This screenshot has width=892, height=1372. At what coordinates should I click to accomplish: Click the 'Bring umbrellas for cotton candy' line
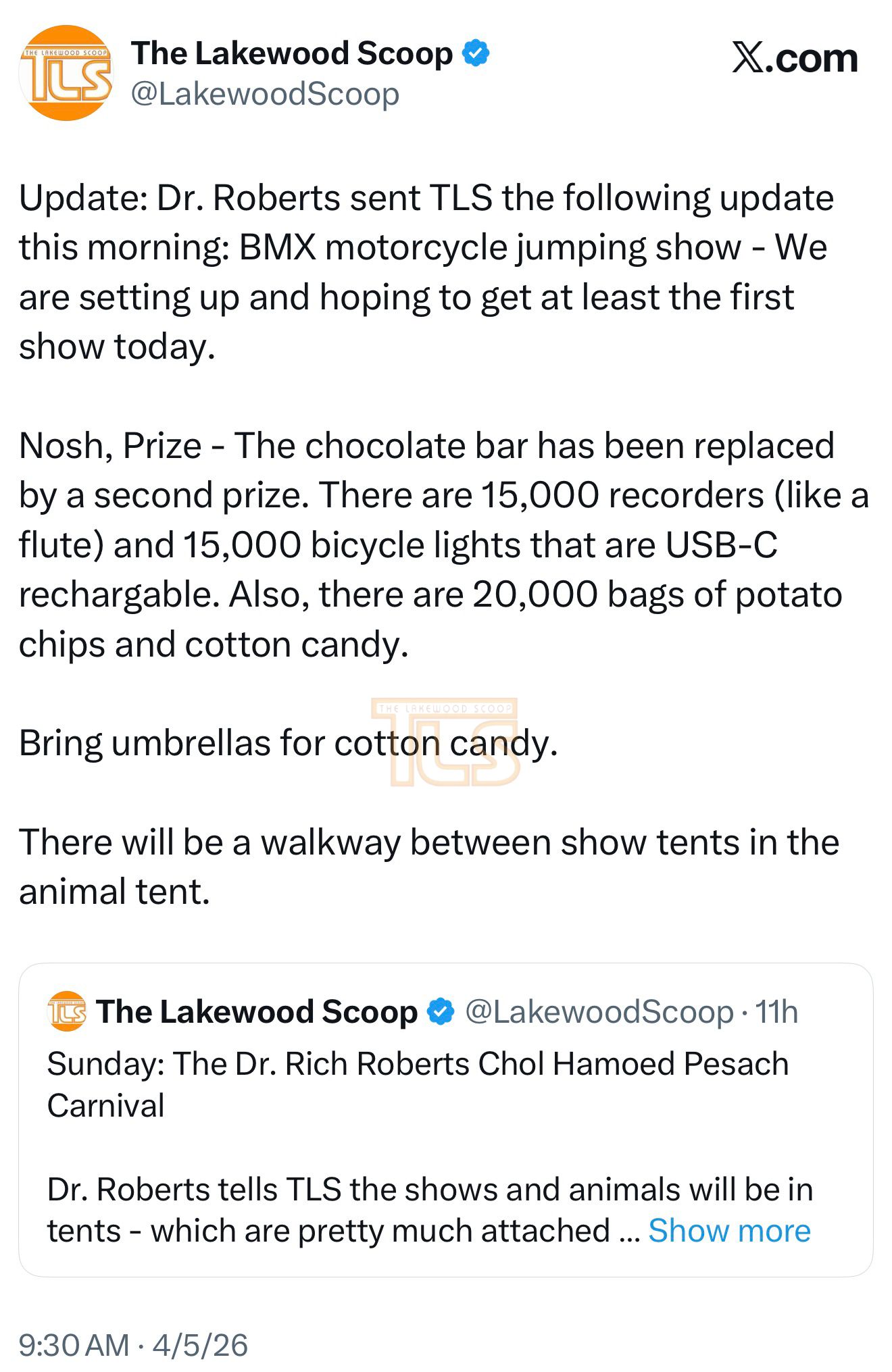click(x=288, y=743)
